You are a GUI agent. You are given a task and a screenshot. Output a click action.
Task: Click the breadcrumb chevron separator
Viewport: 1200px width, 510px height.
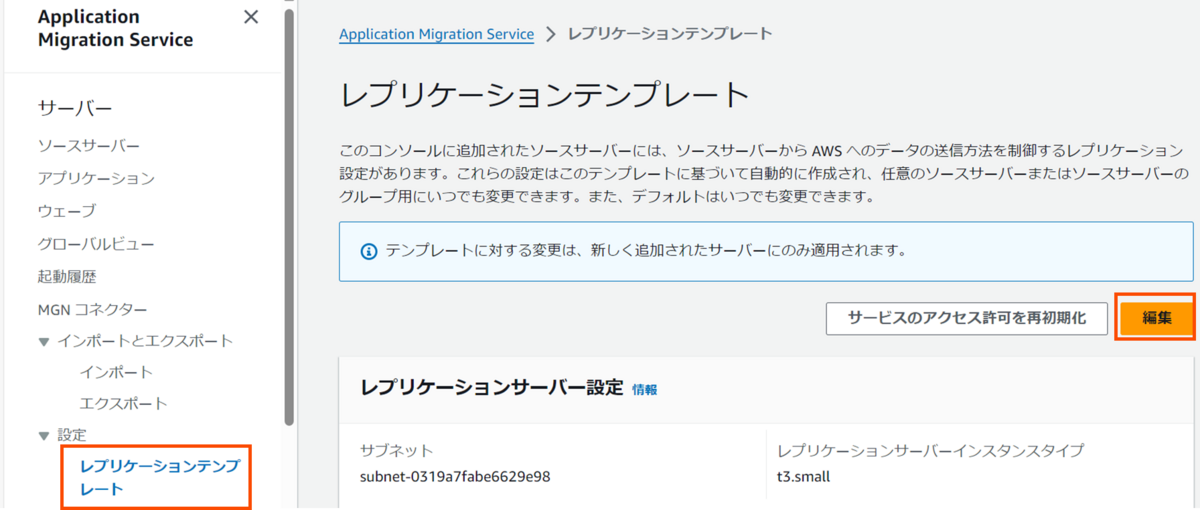coord(551,34)
